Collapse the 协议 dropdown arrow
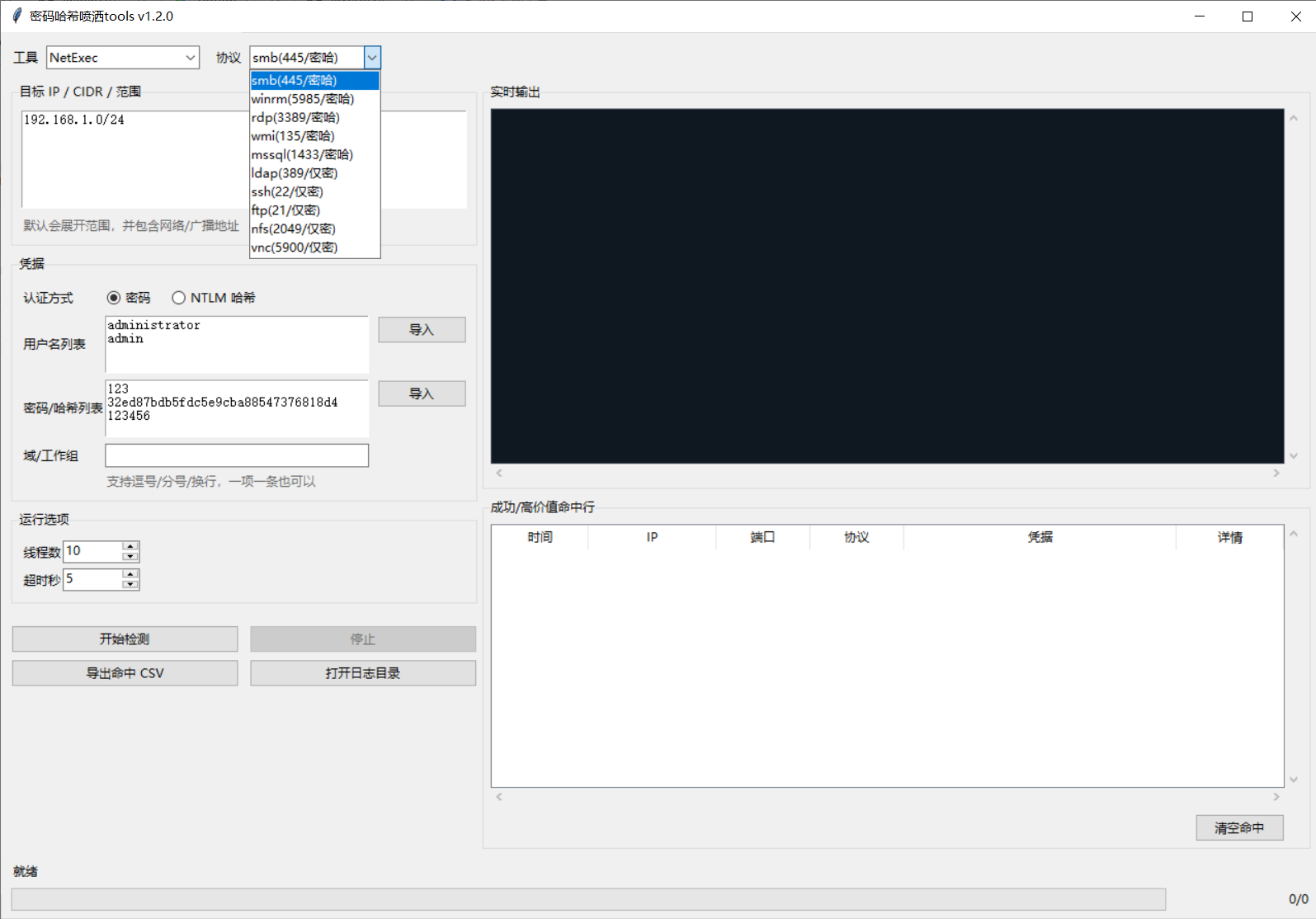Image resolution: width=1316 pixels, height=919 pixels. pyautogui.click(x=372, y=58)
